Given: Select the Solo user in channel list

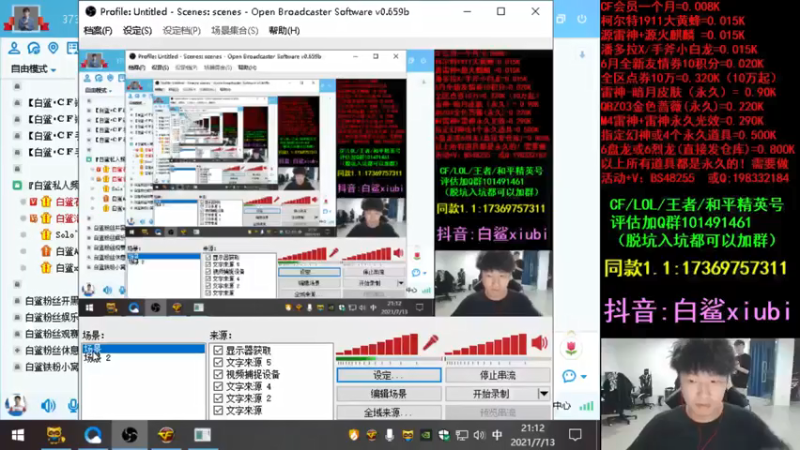Looking at the screenshot, I should pyautogui.click(x=66, y=235).
